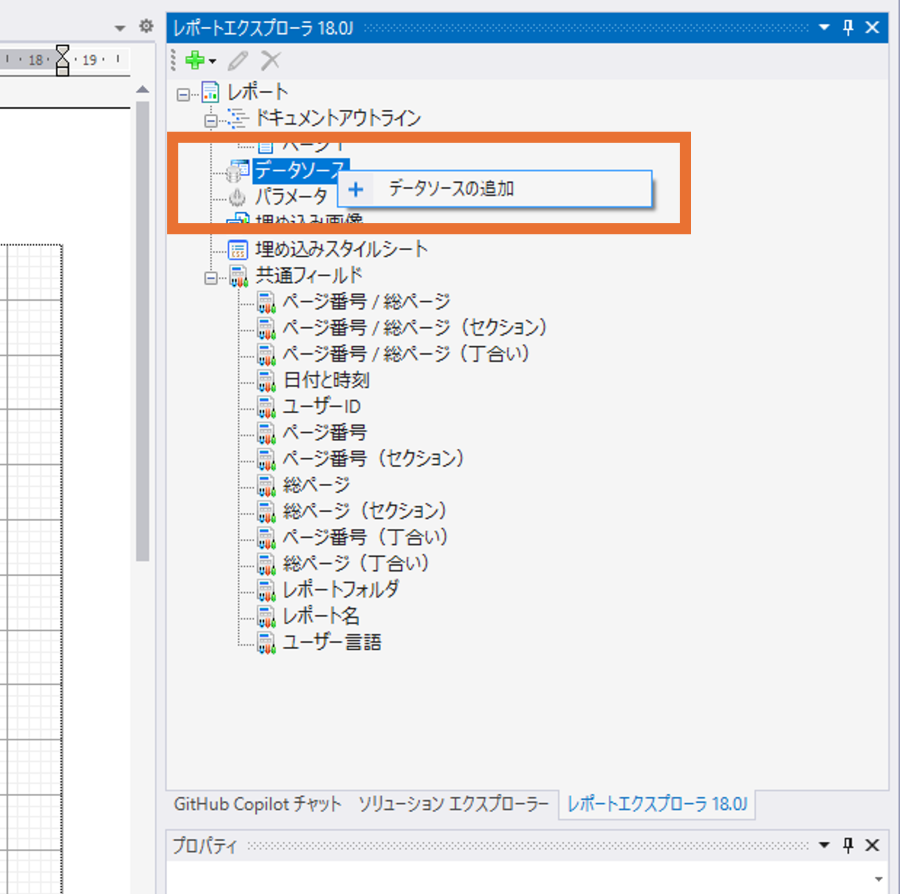Click the データソース data source icon
The image size is (900, 894).
(x=237, y=170)
